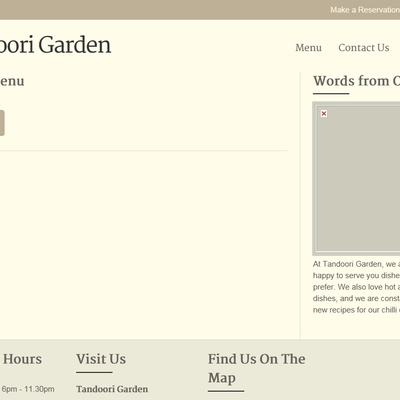The image size is (400, 400).
Task: Click the Tandoori Garden address name in footer
Action: [x=112, y=389]
